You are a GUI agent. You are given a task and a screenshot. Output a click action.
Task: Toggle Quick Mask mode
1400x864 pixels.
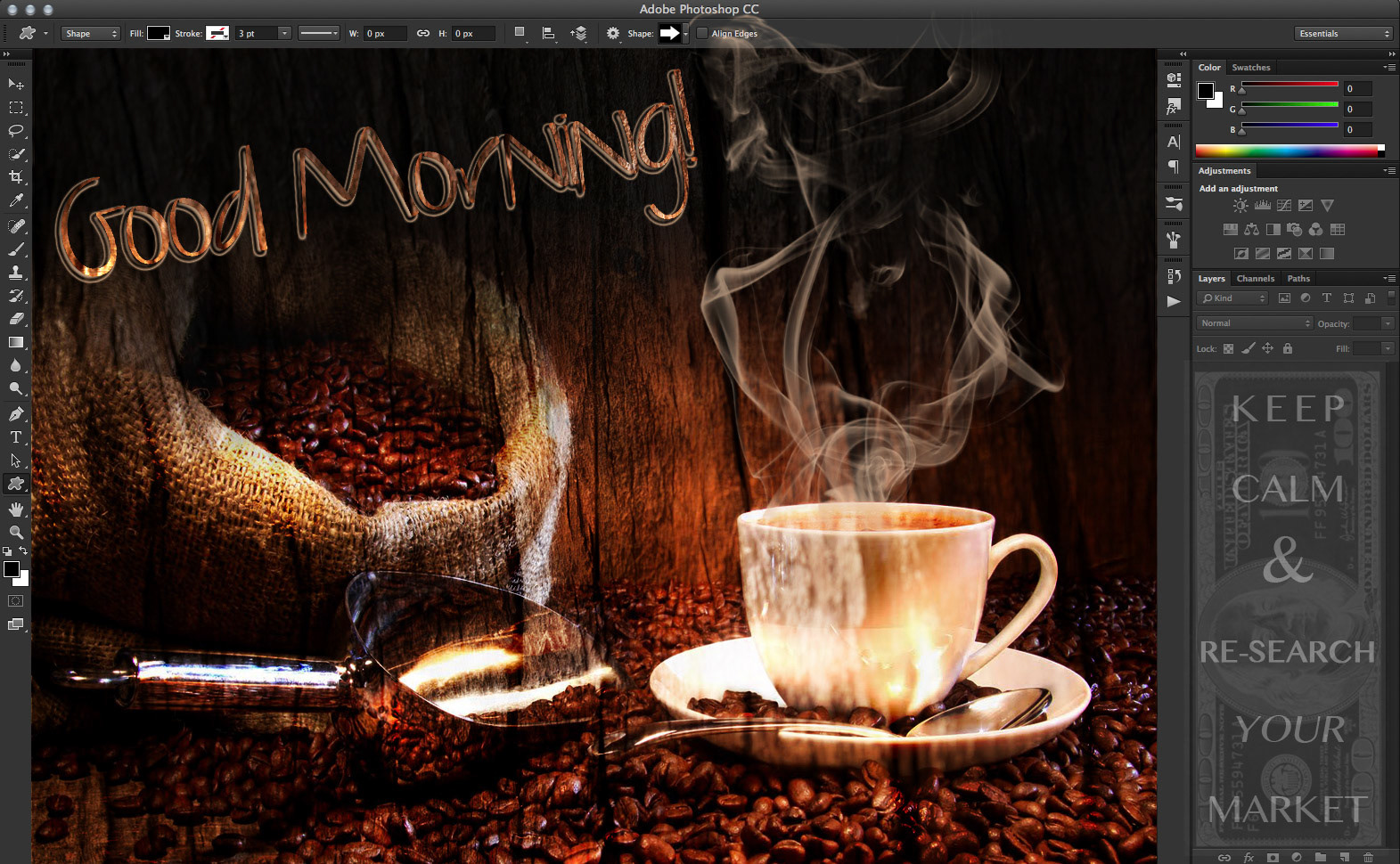[16, 601]
